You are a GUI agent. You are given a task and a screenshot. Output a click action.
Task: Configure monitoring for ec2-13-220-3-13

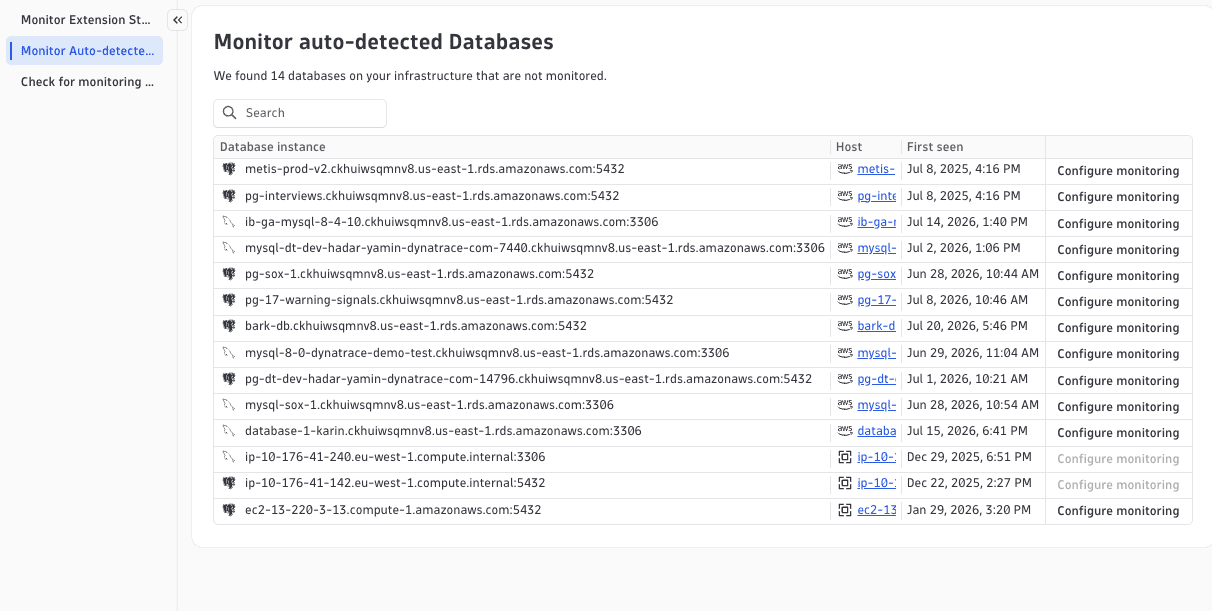[1118, 511]
